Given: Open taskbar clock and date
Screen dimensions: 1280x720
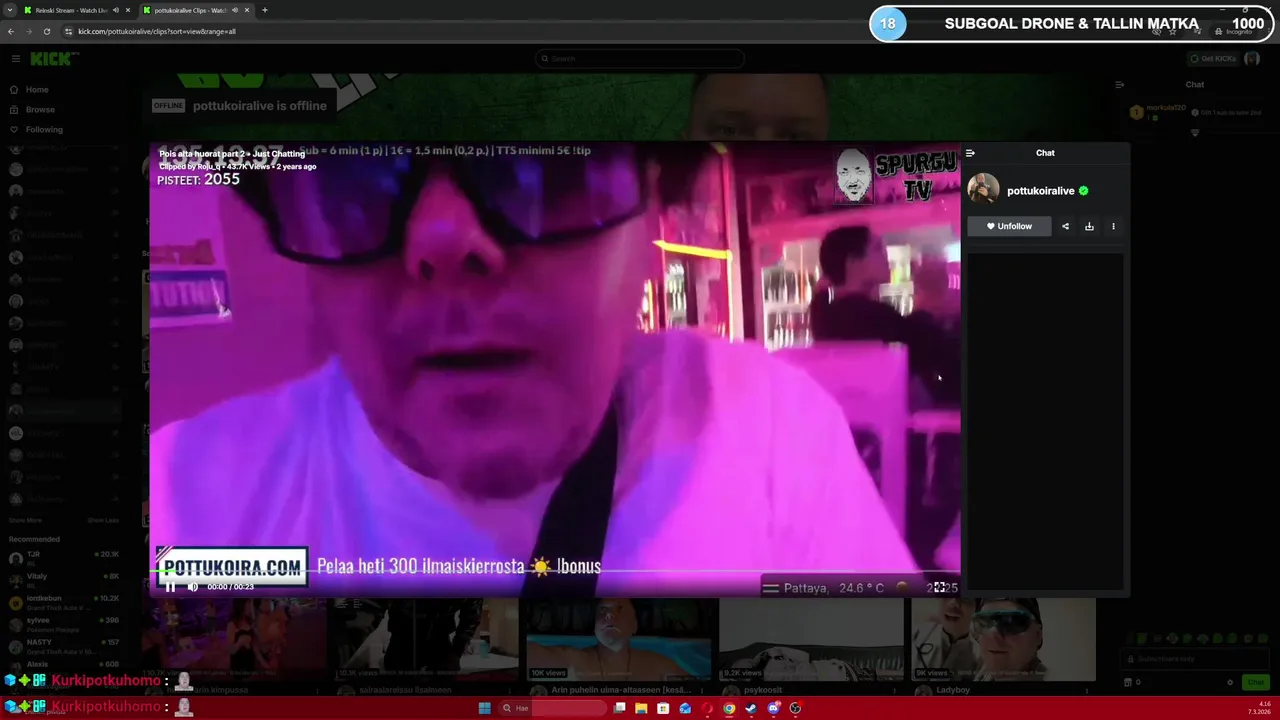Looking at the screenshot, I should tap(1258, 708).
